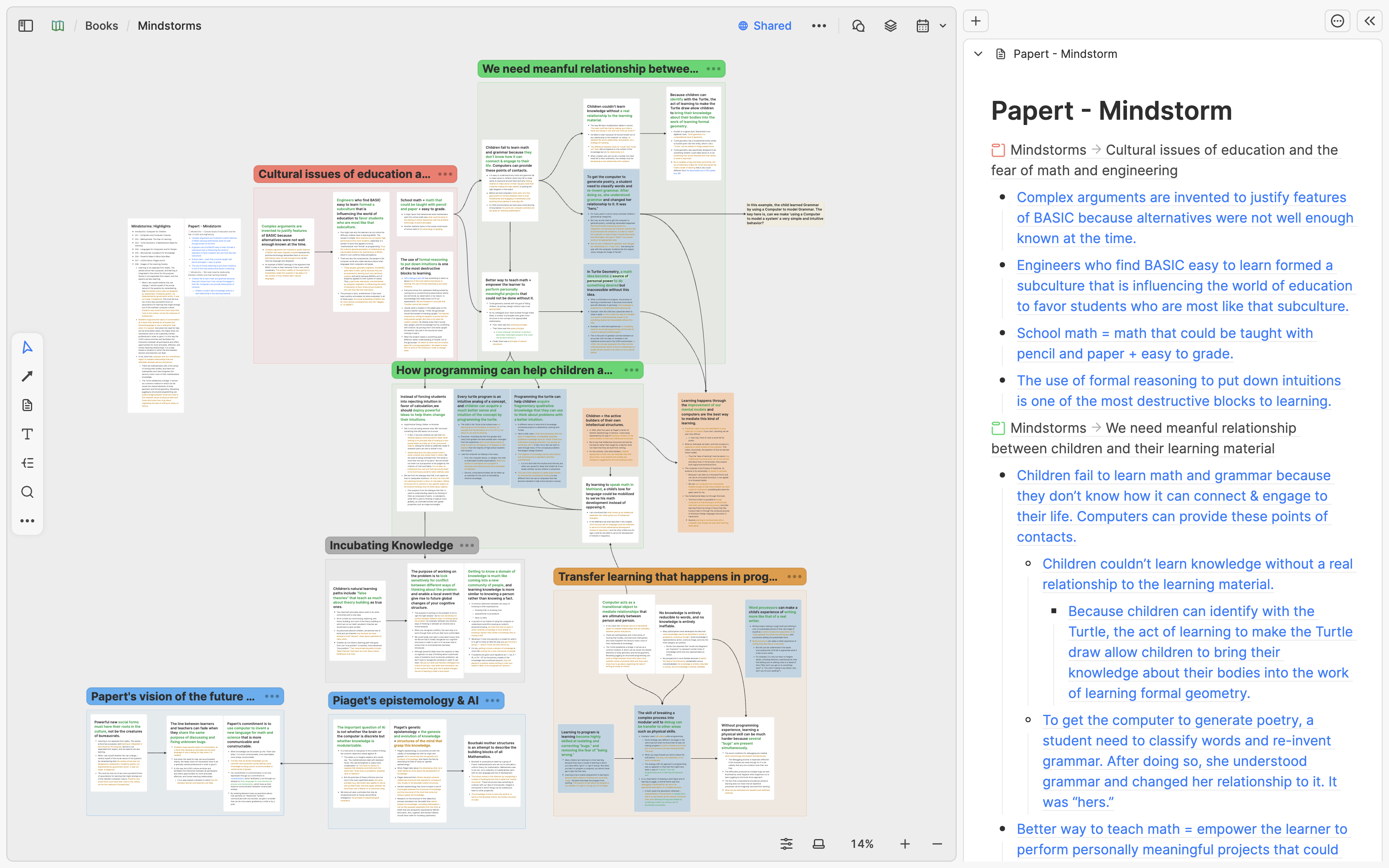
Task: Zoom in with the plus button
Action: point(905,844)
